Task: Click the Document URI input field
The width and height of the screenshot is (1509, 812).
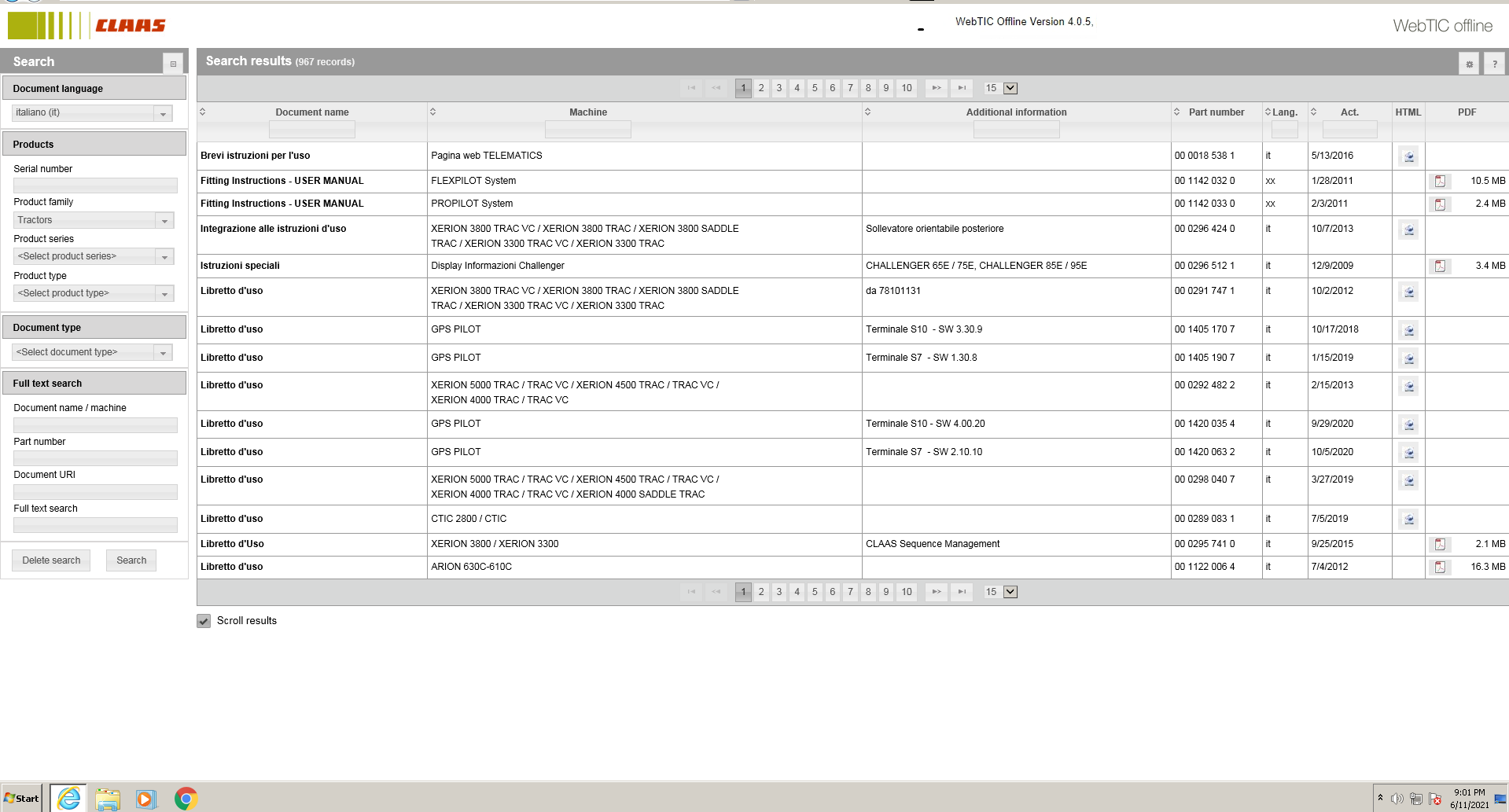Action: (x=95, y=492)
